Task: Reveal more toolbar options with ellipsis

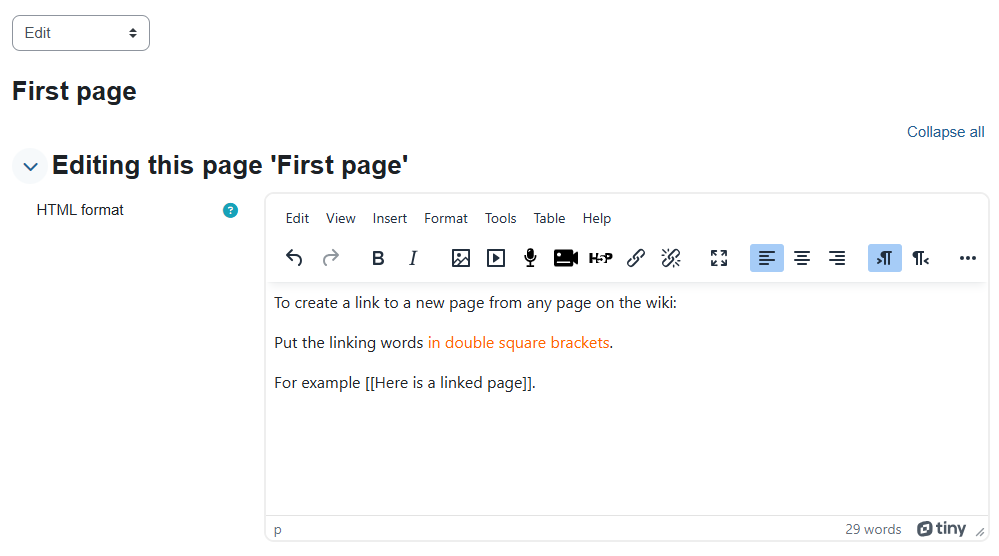Action: click(x=967, y=258)
